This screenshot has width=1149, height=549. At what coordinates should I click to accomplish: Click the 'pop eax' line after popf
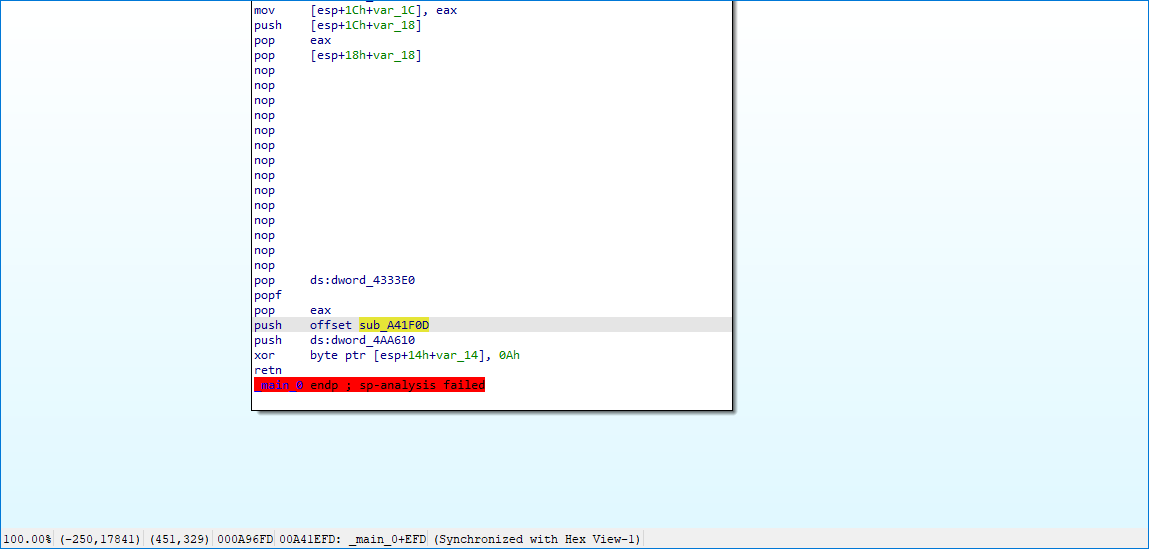(x=292, y=310)
